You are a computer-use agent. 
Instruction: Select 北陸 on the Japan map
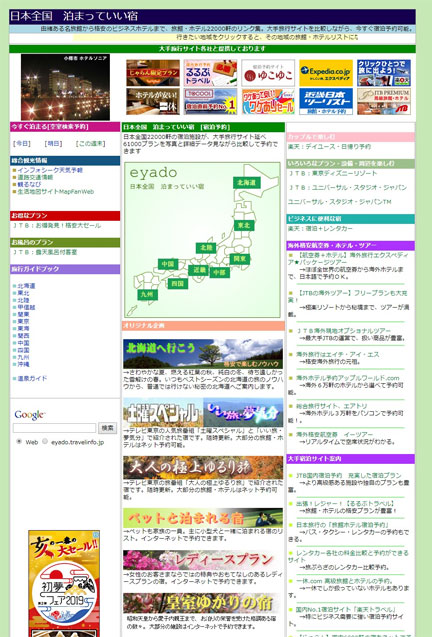(x=206, y=248)
